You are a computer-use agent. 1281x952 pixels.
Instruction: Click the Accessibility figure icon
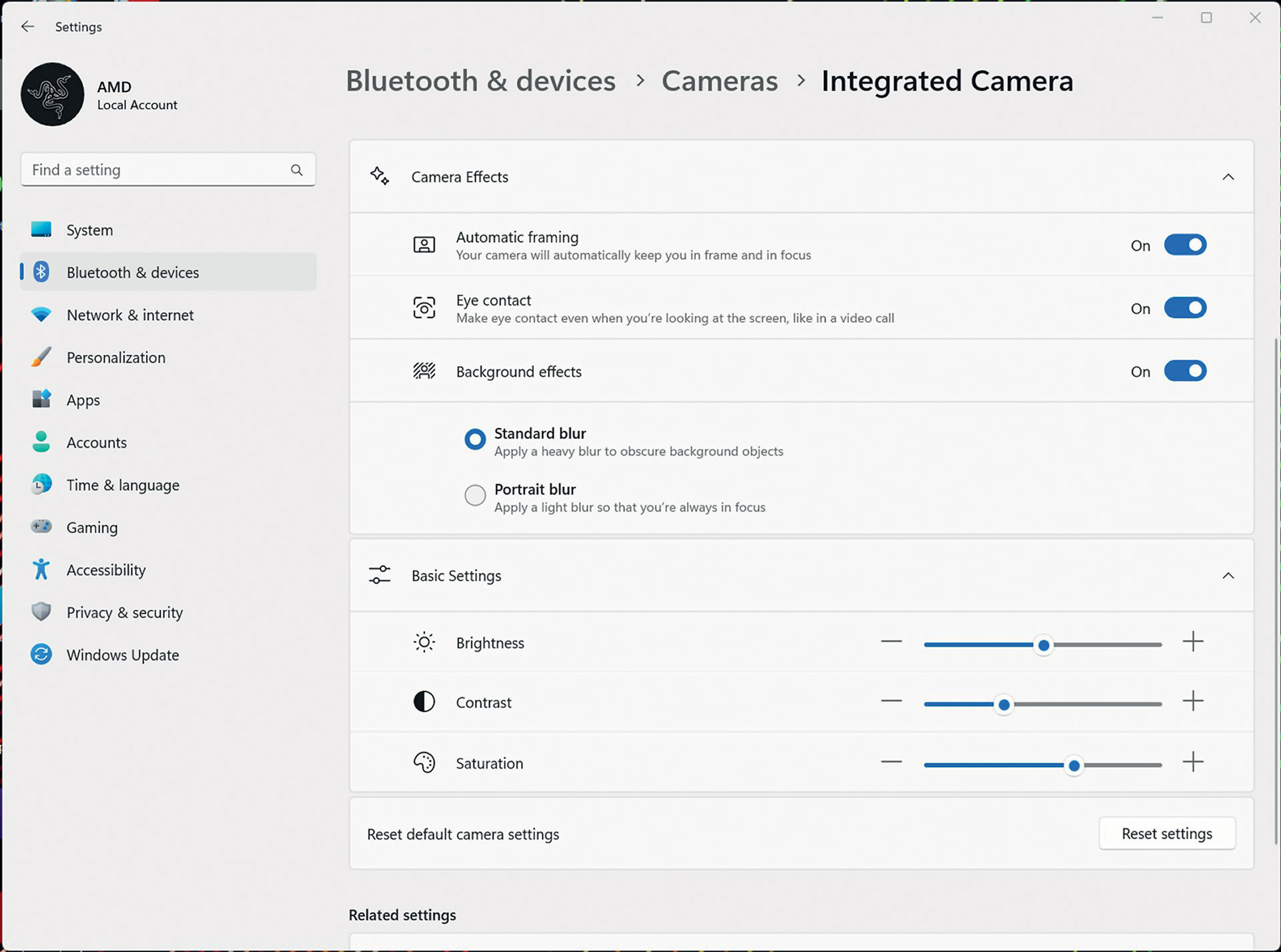coord(41,570)
